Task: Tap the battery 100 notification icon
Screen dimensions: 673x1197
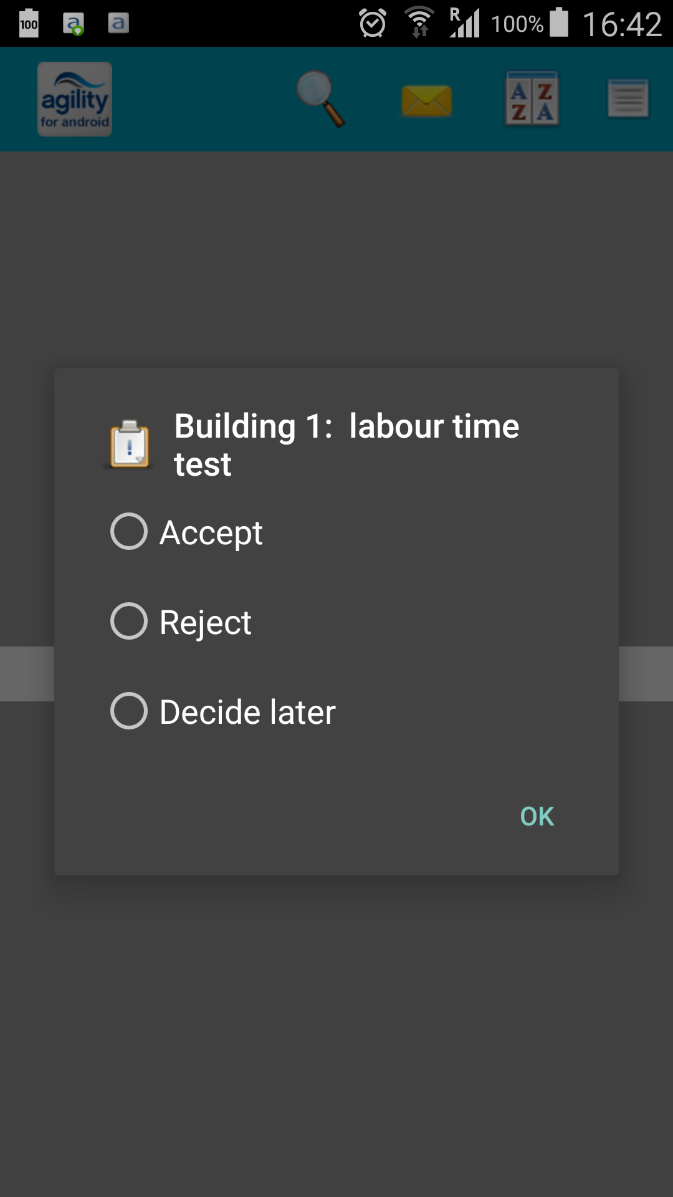Action: [28, 23]
